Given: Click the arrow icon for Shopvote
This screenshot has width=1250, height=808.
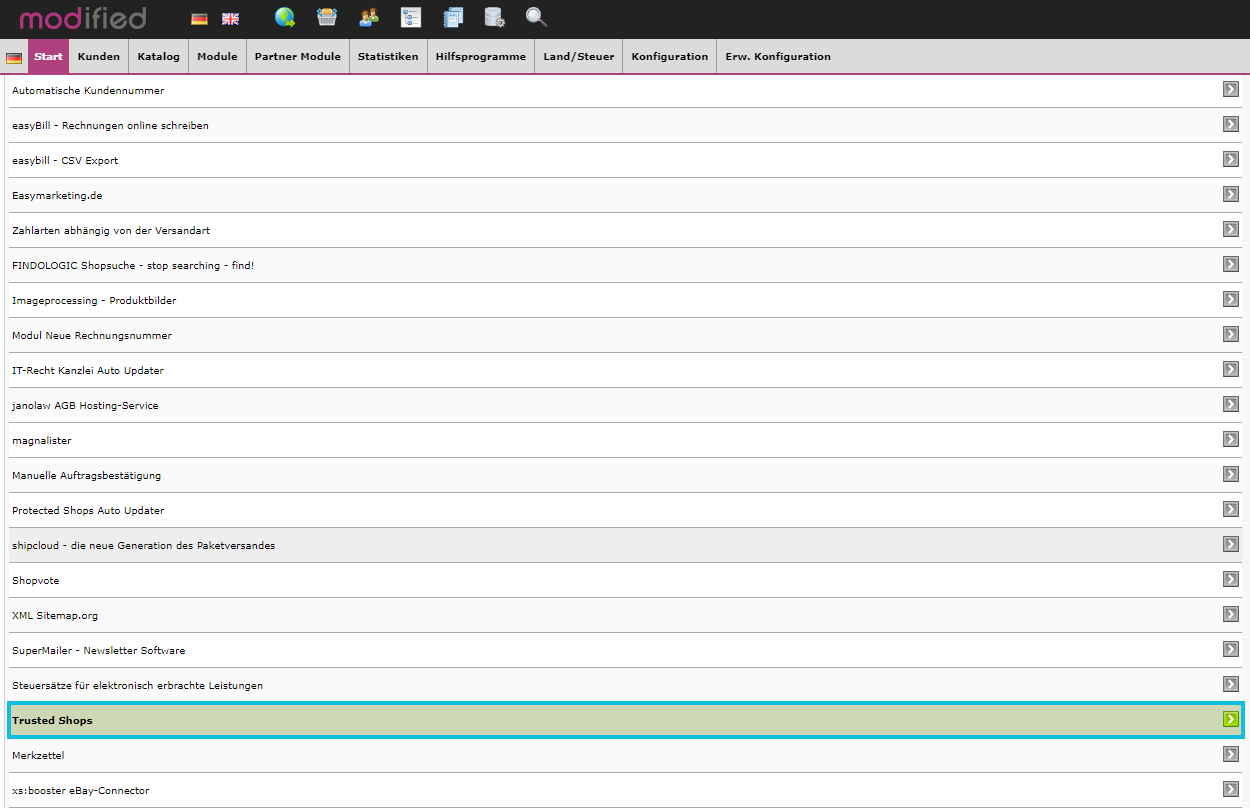Looking at the screenshot, I should pos(1231,579).
